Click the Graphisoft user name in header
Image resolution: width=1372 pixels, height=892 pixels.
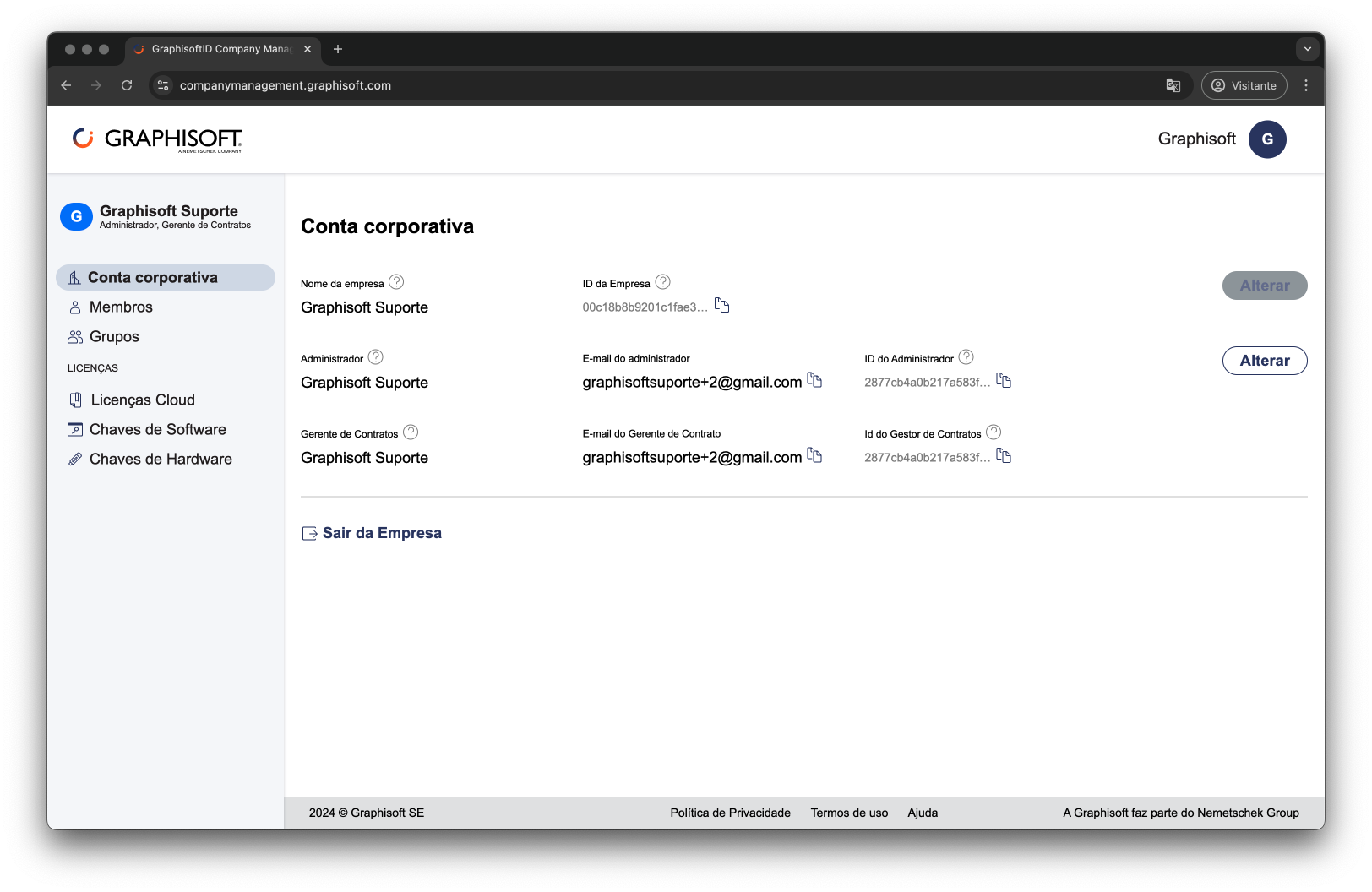(1196, 139)
